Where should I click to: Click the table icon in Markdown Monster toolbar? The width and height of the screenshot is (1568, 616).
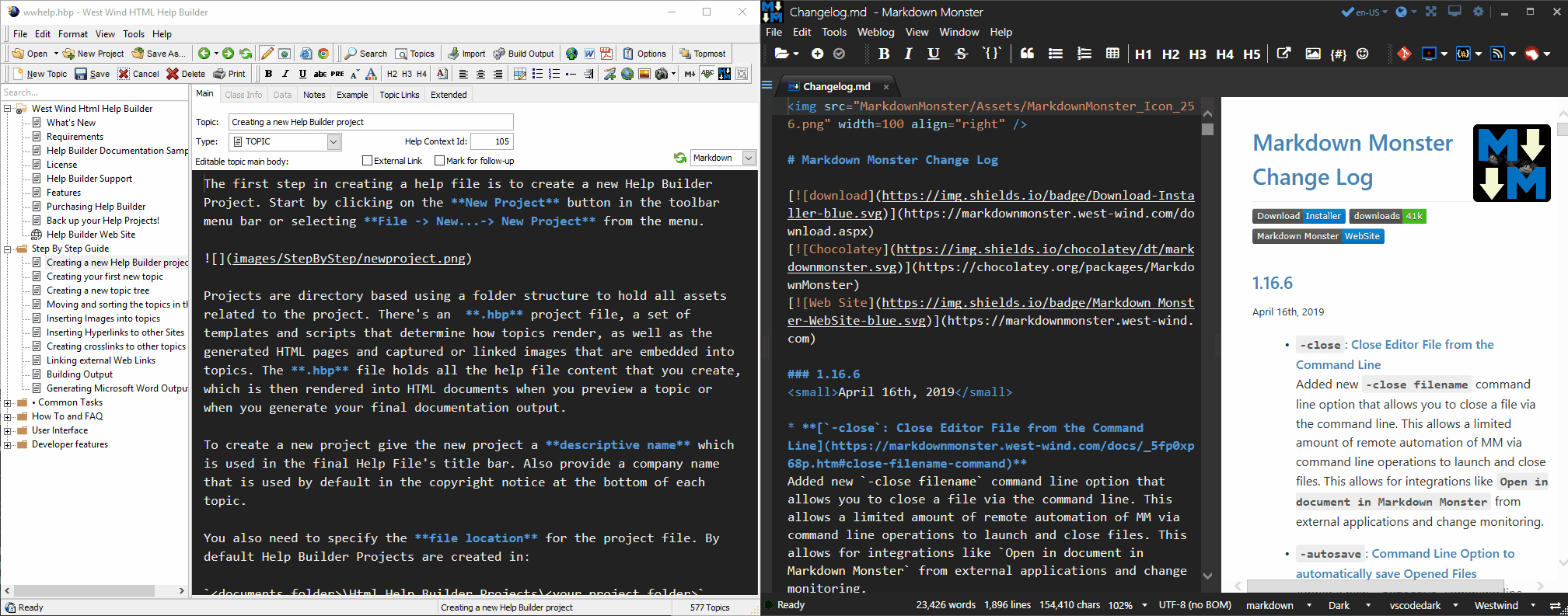point(1112,54)
